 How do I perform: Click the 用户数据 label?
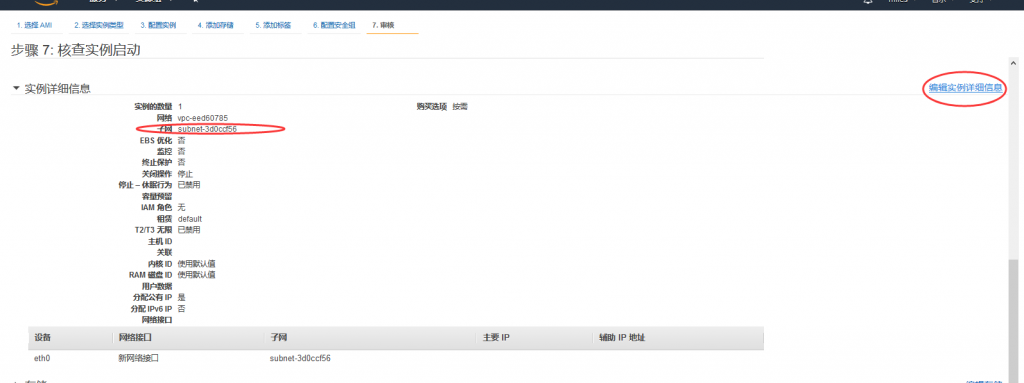click(x=157, y=286)
